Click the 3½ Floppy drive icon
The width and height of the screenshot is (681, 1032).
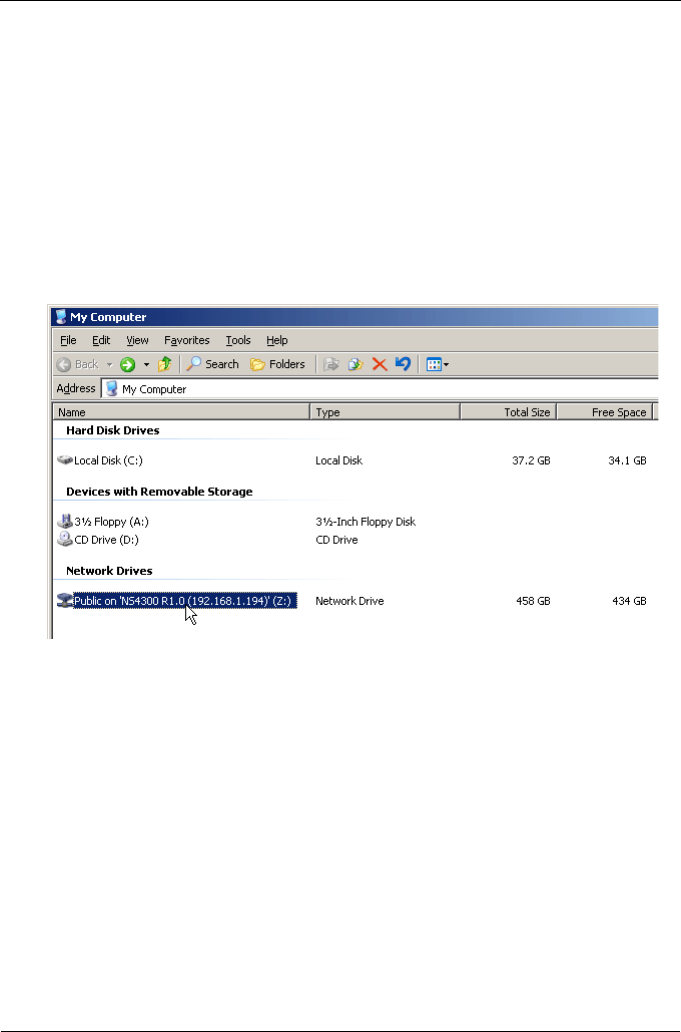click(64, 522)
